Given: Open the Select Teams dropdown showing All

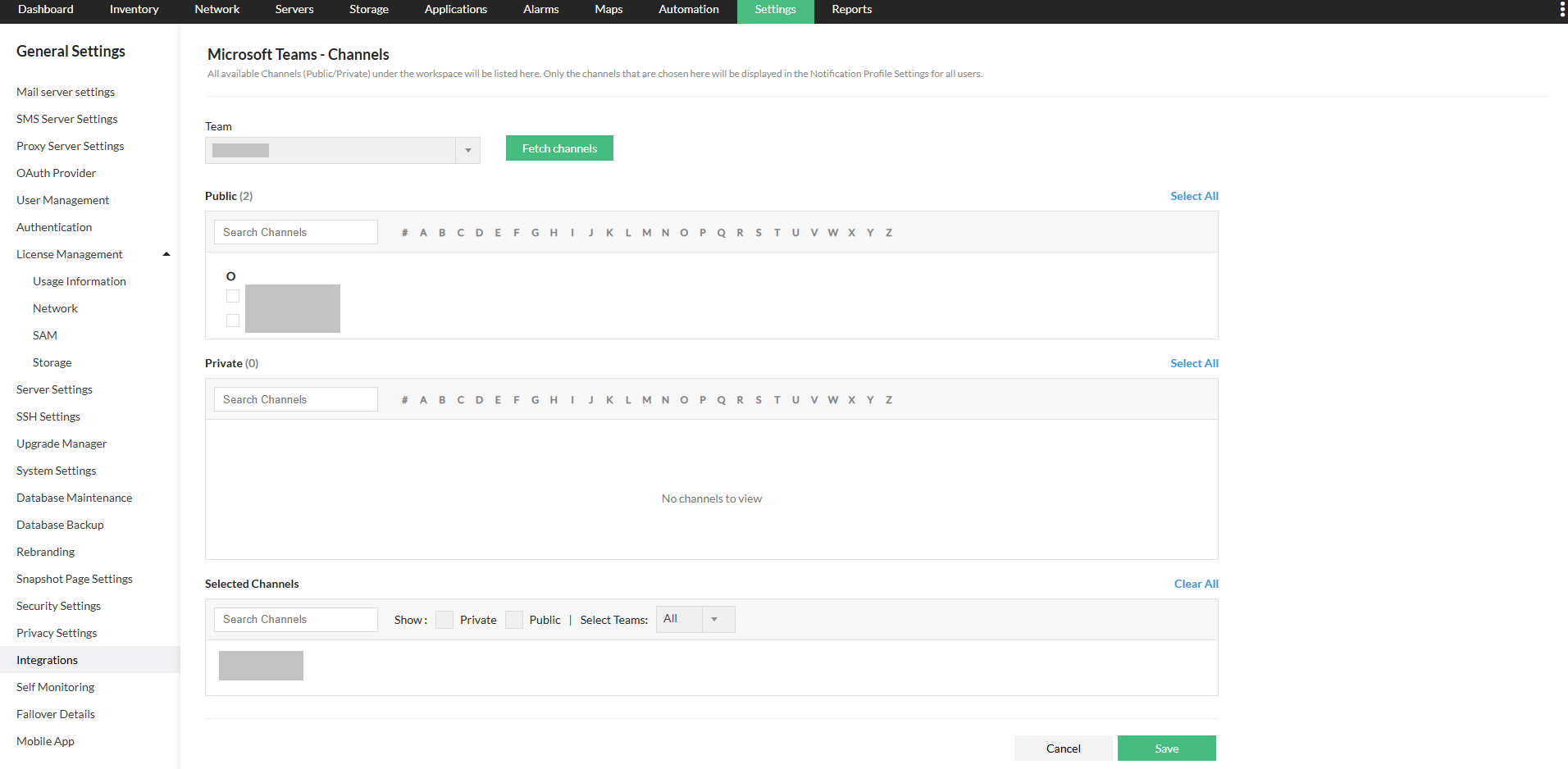Looking at the screenshot, I should 695,619.
